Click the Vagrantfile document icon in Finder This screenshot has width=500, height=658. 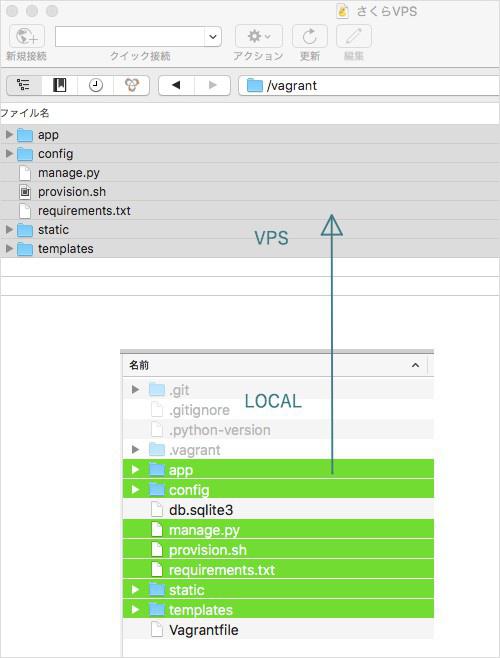[x=157, y=629]
